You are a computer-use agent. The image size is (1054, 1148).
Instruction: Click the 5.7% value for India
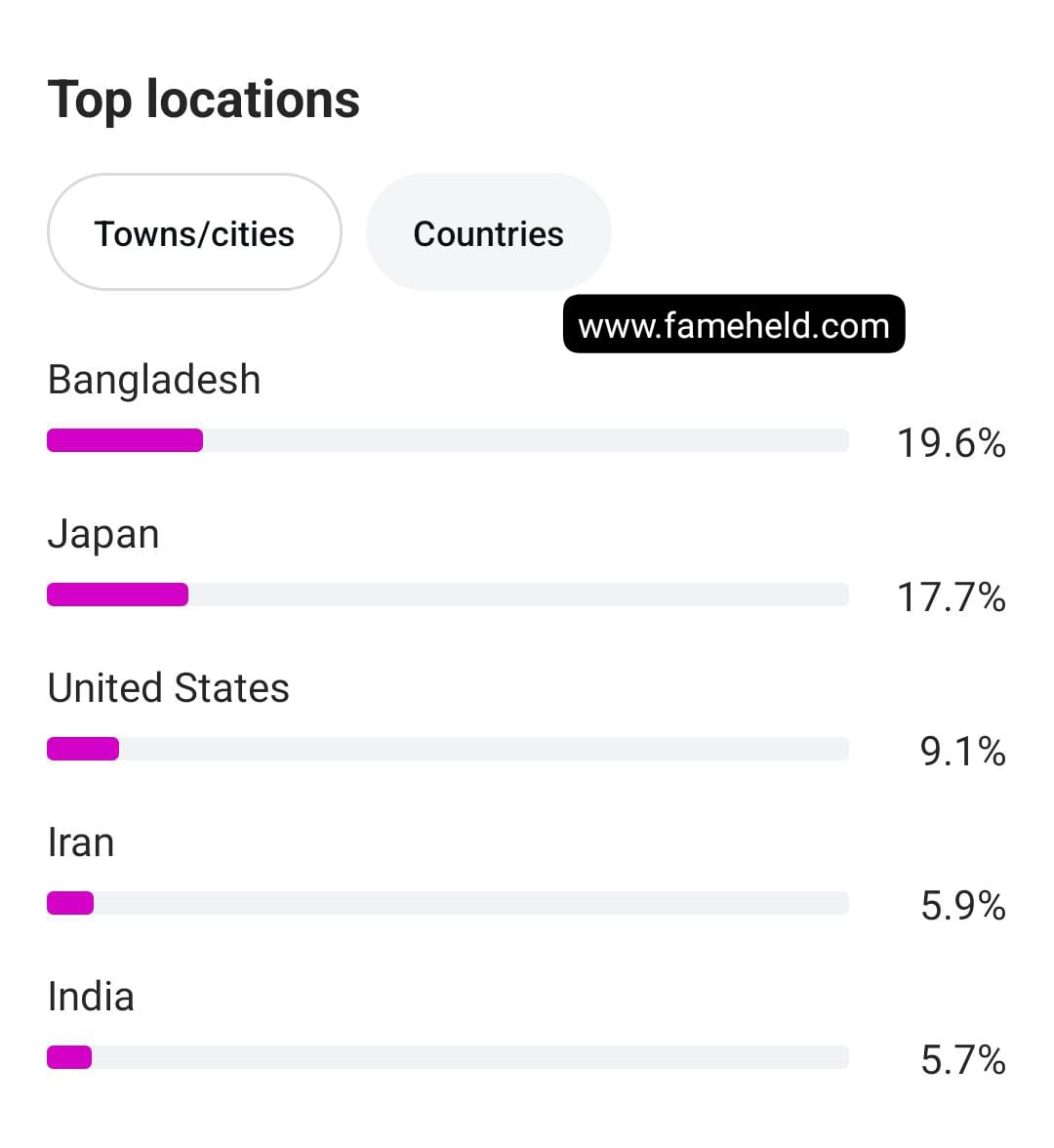[962, 1060]
